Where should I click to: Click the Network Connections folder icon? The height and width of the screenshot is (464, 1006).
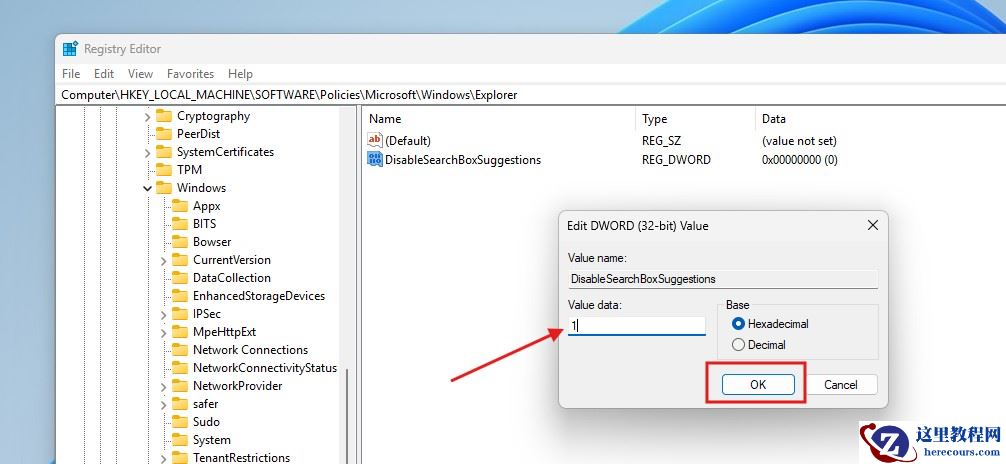[x=180, y=350]
